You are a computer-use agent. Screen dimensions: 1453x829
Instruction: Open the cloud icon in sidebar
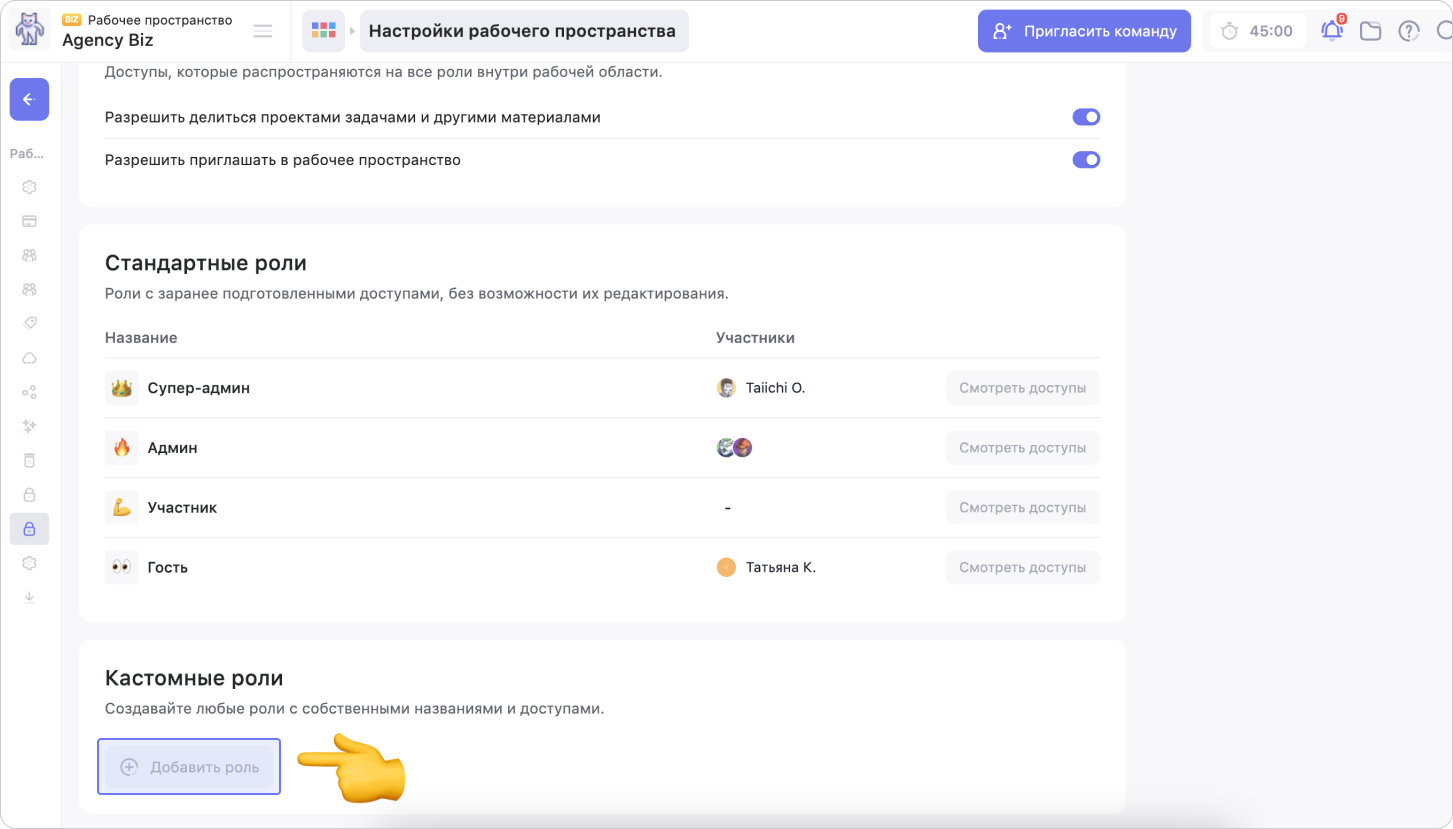(29, 358)
